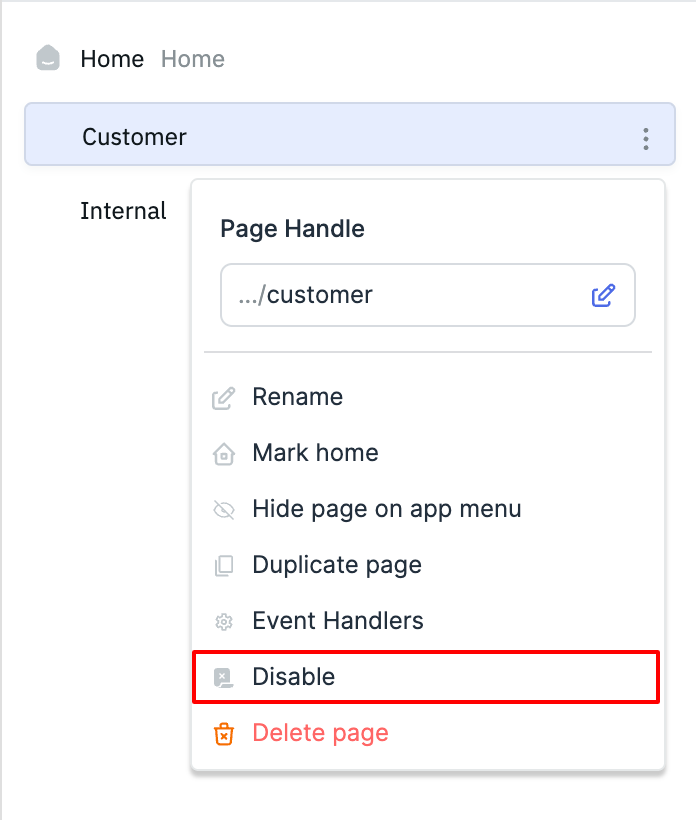Click the crossed-eye icon for hiding page
The width and height of the screenshot is (696, 820).
coord(224,510)
